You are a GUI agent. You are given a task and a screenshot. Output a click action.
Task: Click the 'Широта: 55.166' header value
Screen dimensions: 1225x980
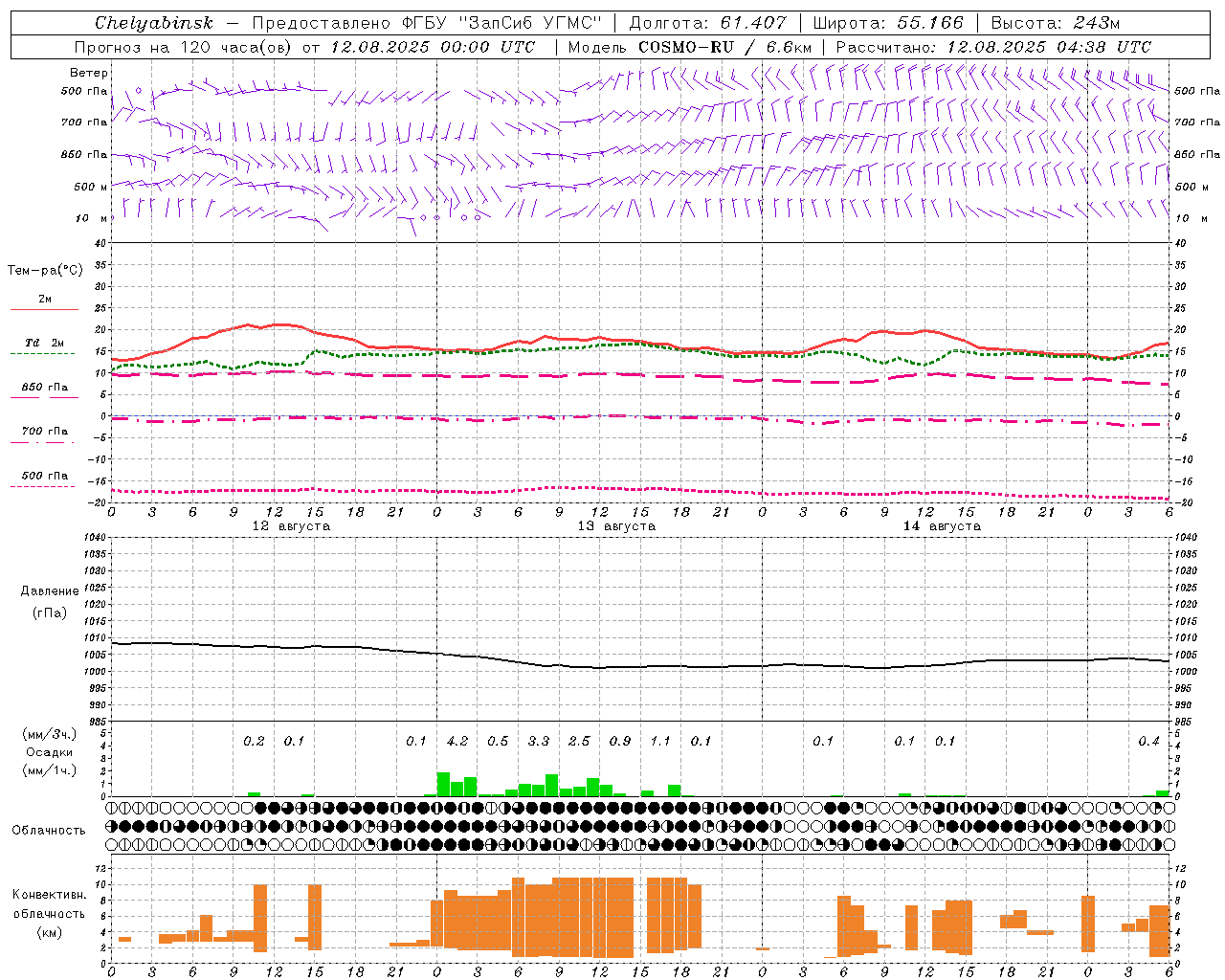click(887, 23)
